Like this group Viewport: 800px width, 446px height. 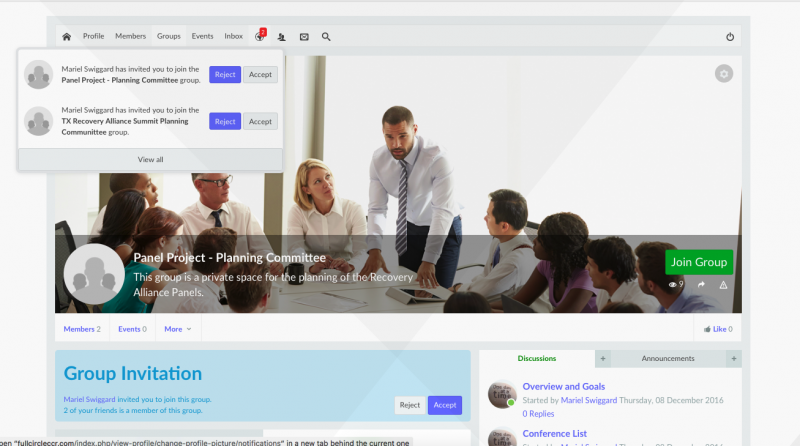coord(718,329)
